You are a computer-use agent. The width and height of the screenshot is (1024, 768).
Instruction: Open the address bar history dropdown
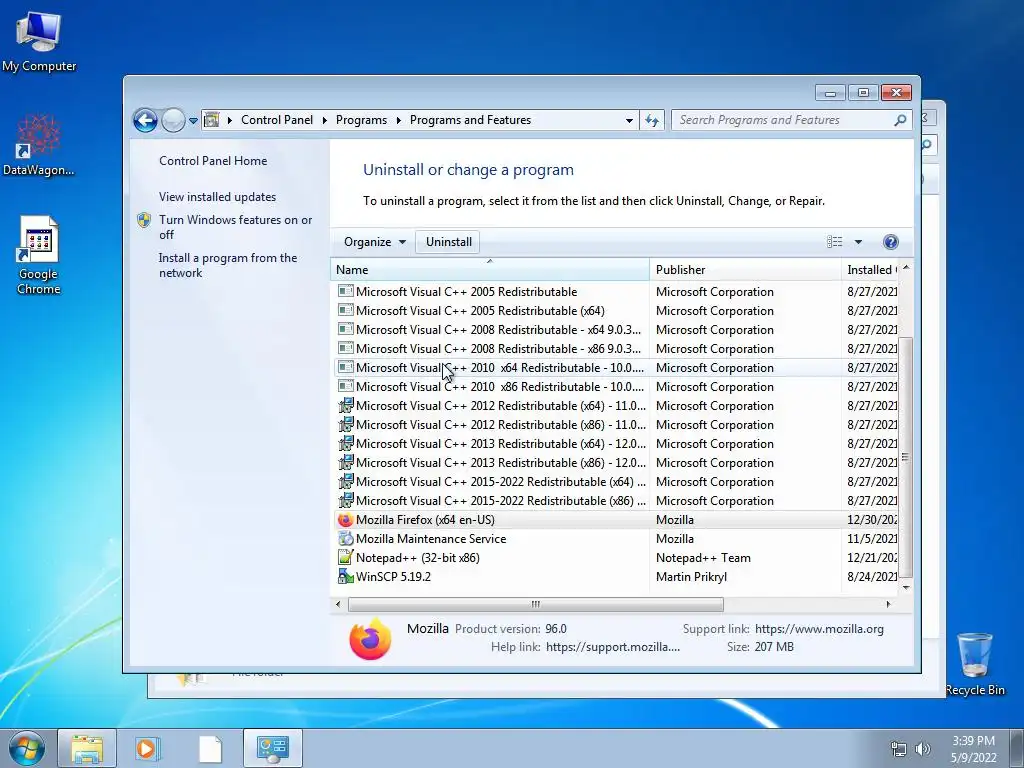(629, 120)
